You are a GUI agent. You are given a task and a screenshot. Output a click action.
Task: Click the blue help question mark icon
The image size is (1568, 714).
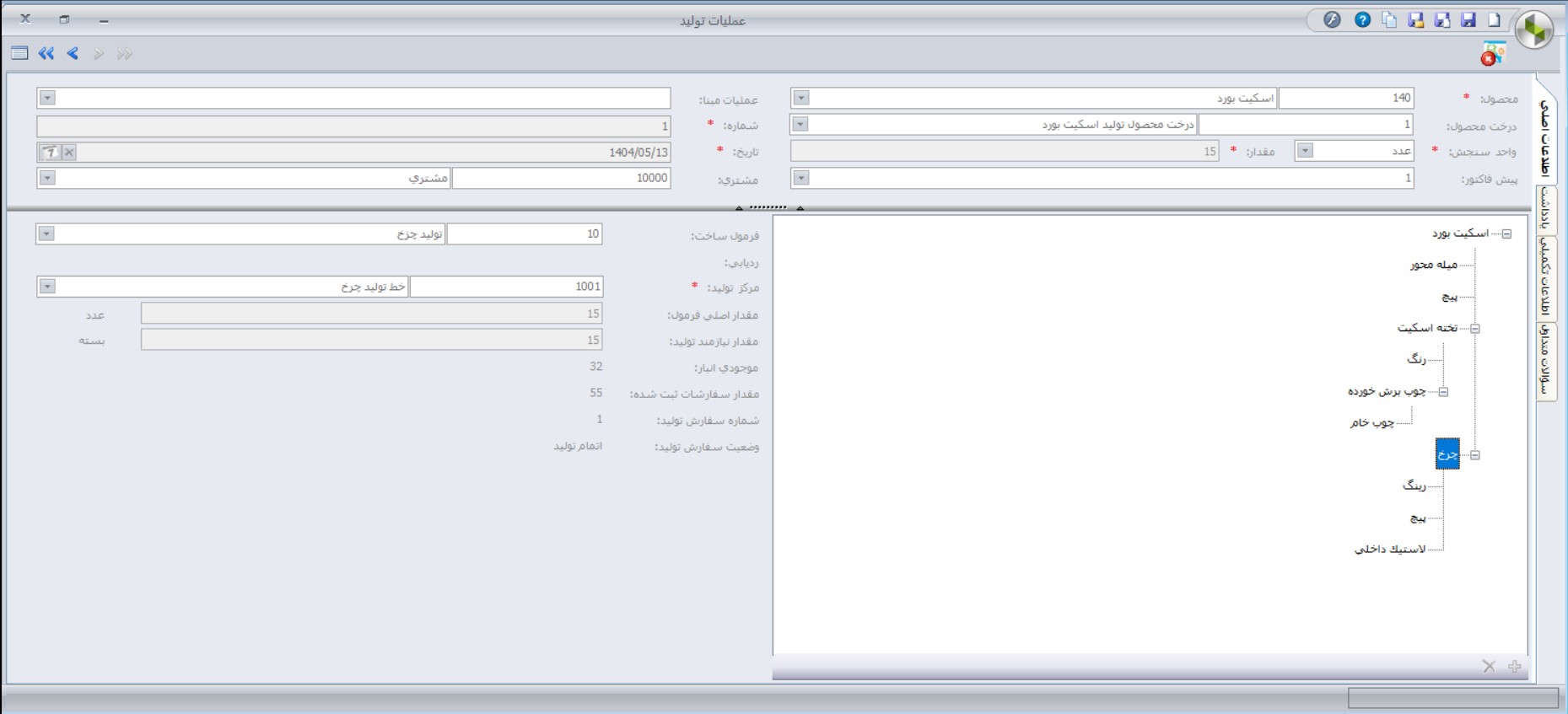pyautogui.click(x=1362, y=20)
